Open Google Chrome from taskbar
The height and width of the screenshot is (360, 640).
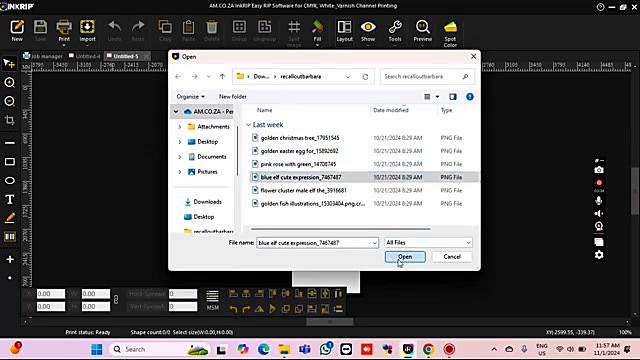(x=428, y=349)
